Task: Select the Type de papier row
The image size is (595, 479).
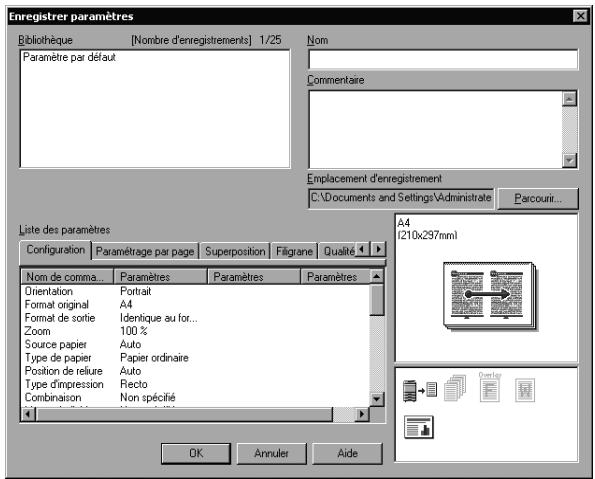Action: pyautogui.click(x=195, y=358)
